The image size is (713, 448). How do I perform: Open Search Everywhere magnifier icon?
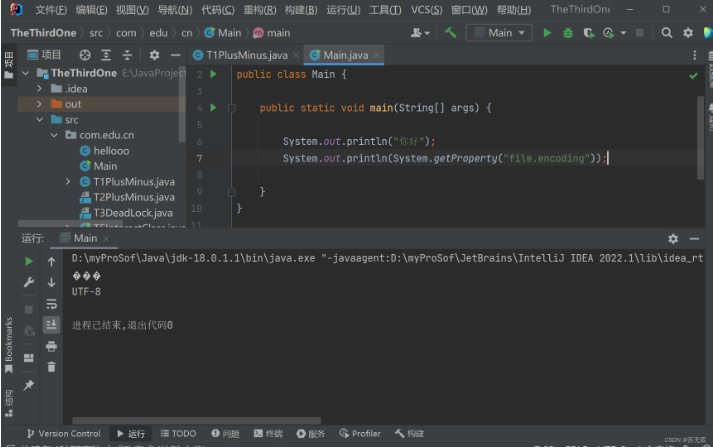click(x=667, y=32)
